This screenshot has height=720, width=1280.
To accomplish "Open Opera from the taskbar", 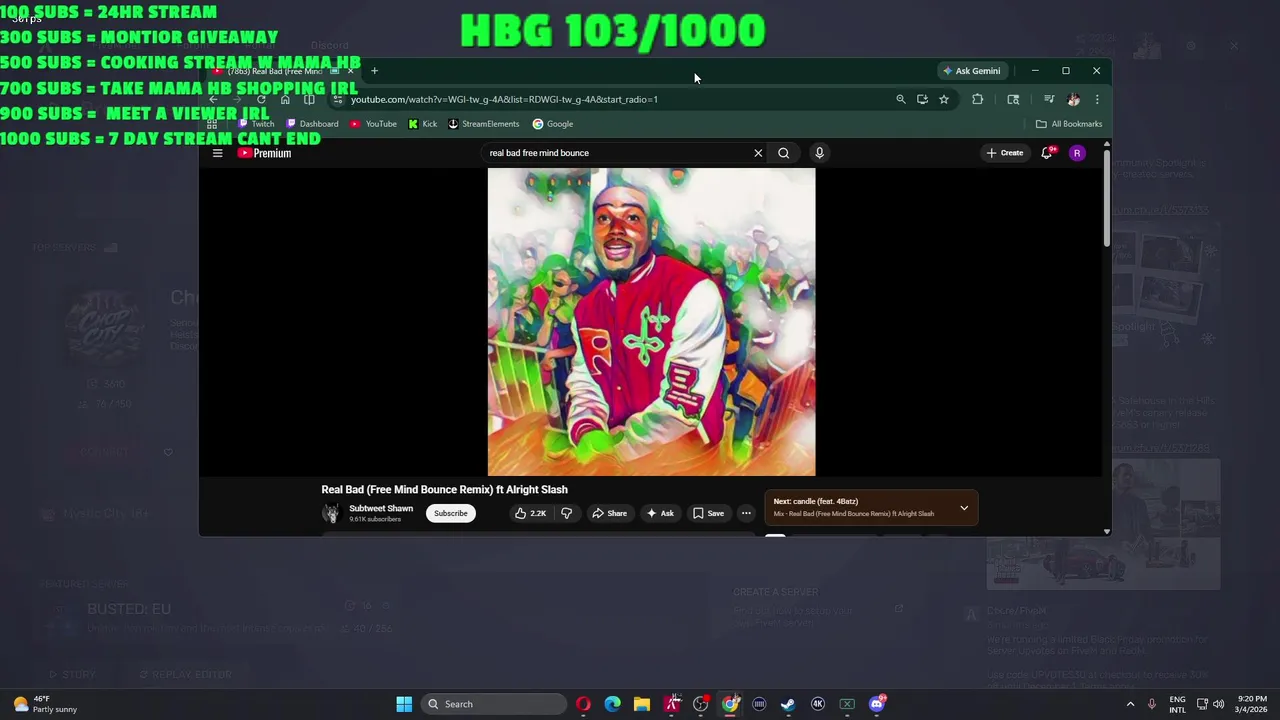I will (583, 704).
